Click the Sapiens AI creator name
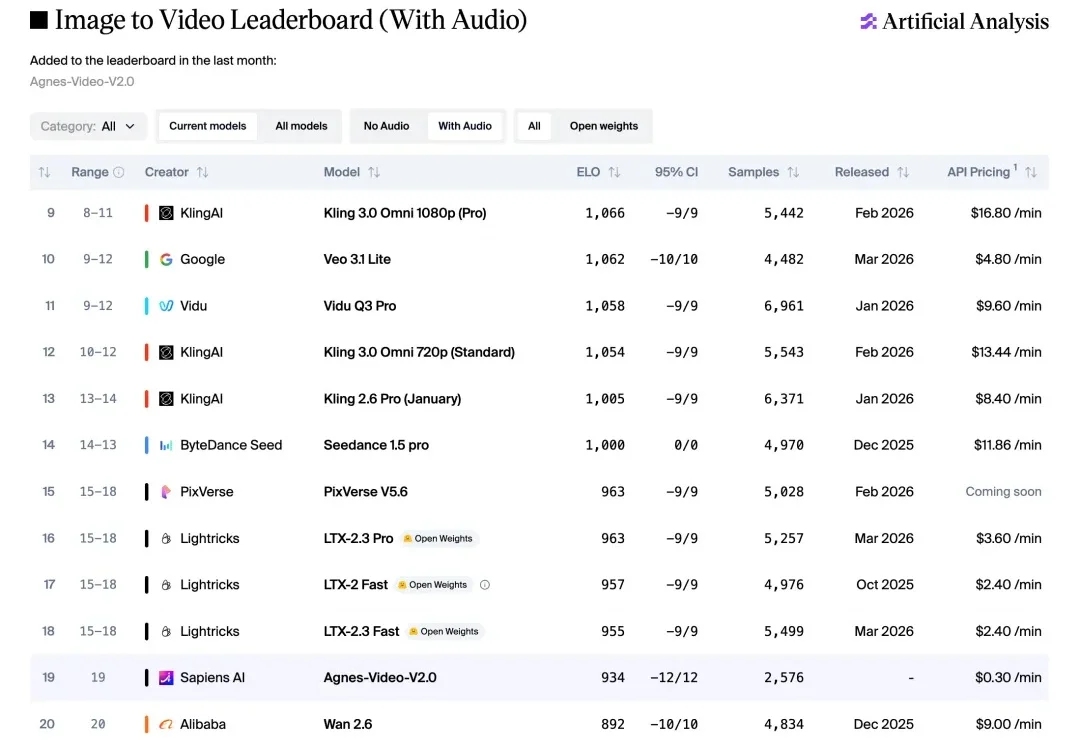This screenshot has width=1080, height=744. point(212,678)
